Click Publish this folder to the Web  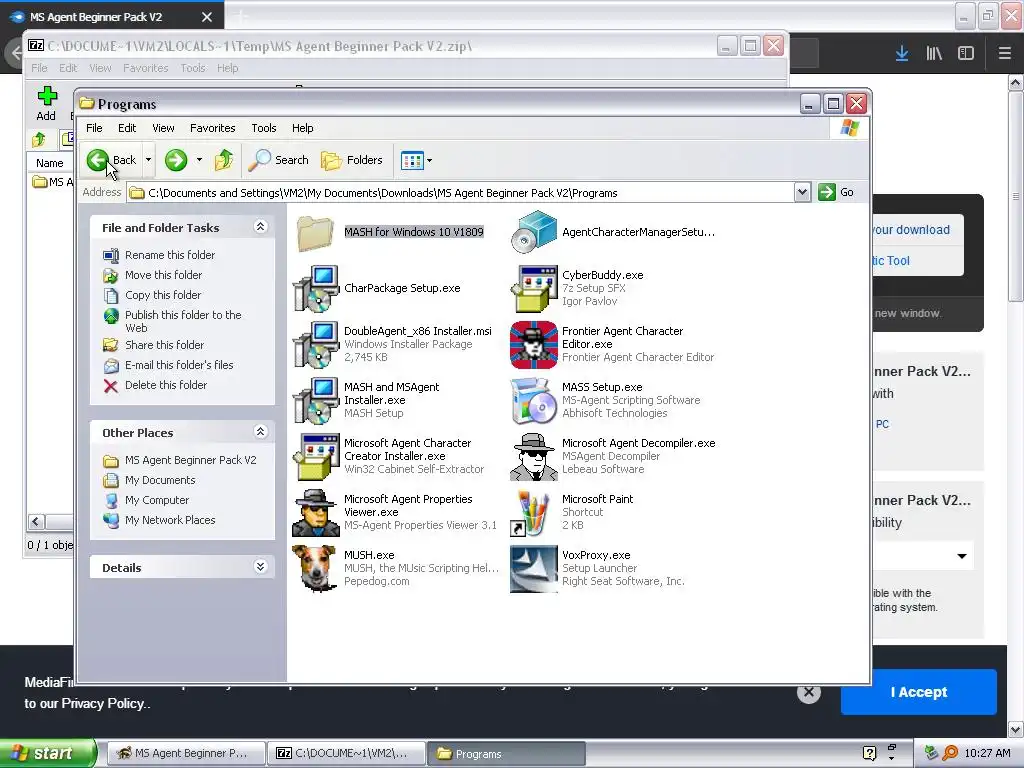[x=183, y=321]
